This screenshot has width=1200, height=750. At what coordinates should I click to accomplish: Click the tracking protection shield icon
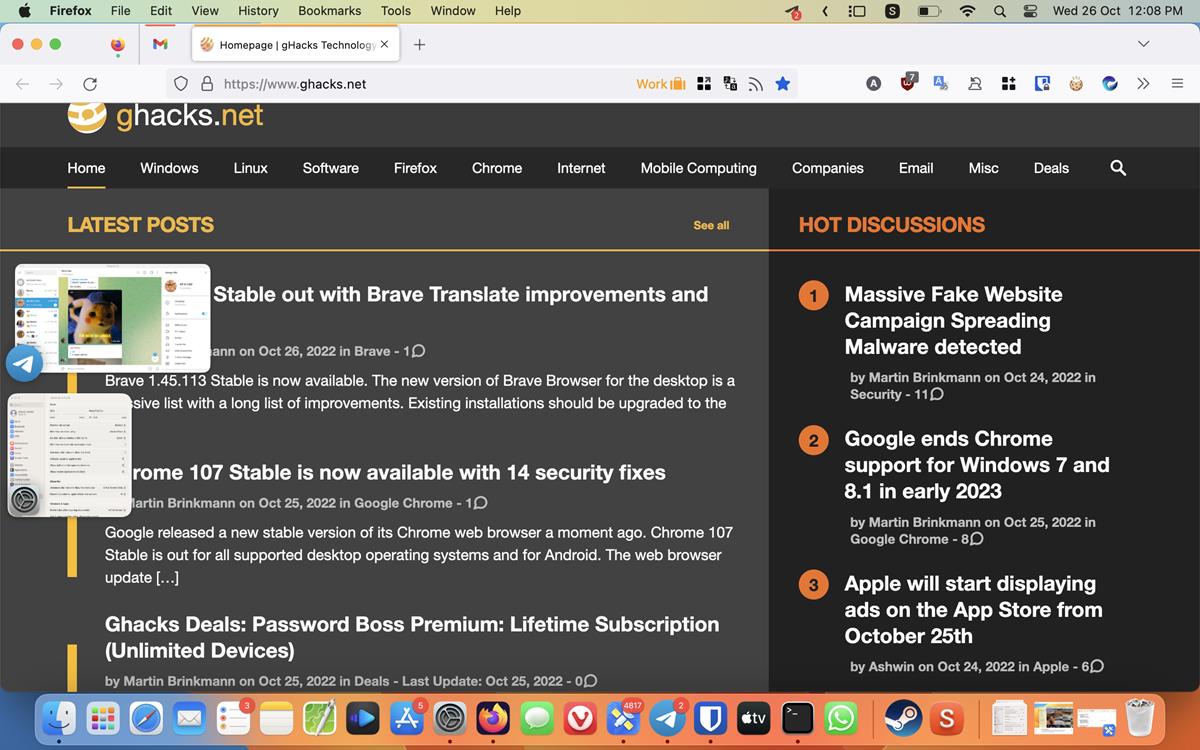(181, 84)
